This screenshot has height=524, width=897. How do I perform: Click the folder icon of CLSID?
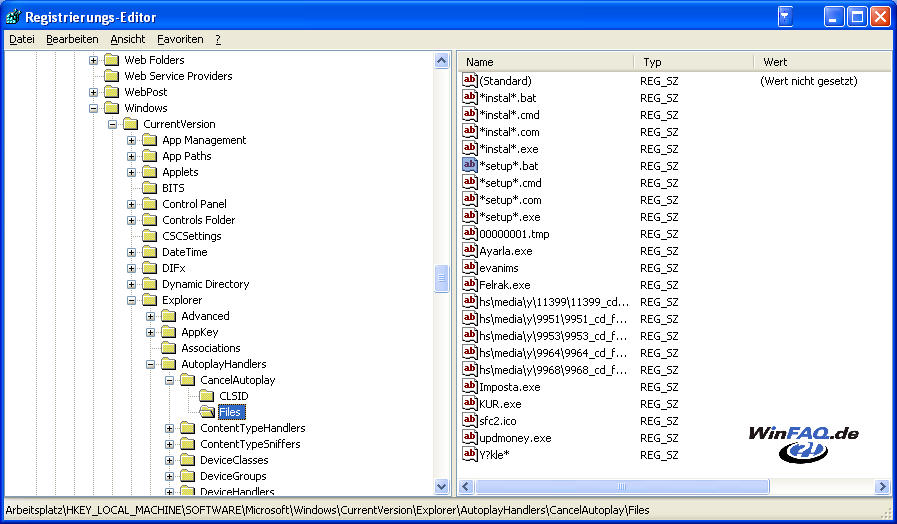[207, 396]
